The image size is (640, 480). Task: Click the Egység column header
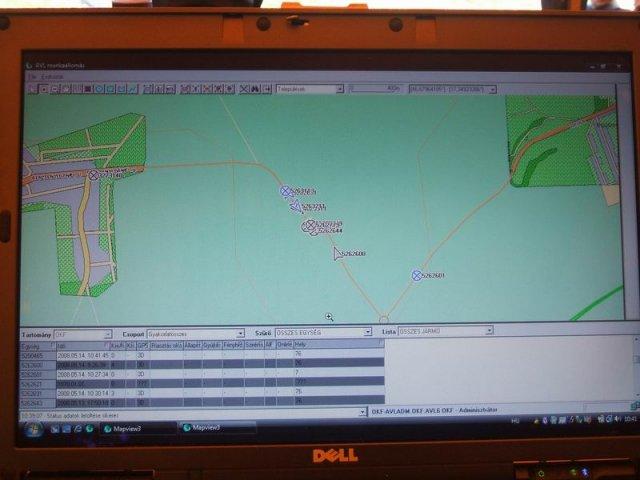(33, 346)
